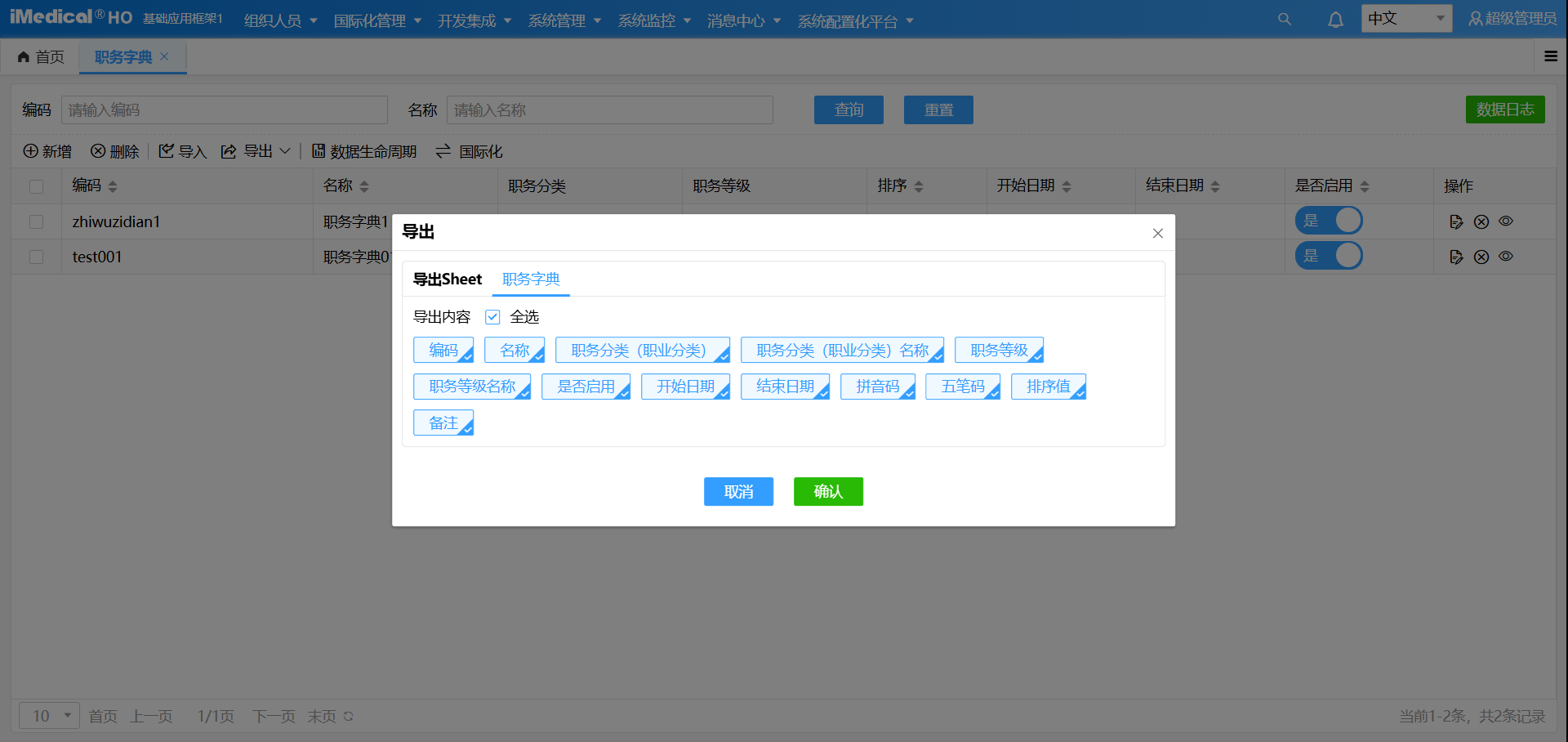This screenshot has width=1568, height=742.
Task: View details of test001 row
Action: (1506, 256)
